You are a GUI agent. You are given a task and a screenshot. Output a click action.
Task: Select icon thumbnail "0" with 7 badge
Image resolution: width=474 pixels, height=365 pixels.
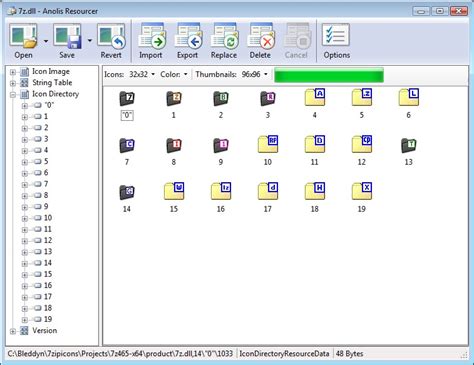point(127,98)
